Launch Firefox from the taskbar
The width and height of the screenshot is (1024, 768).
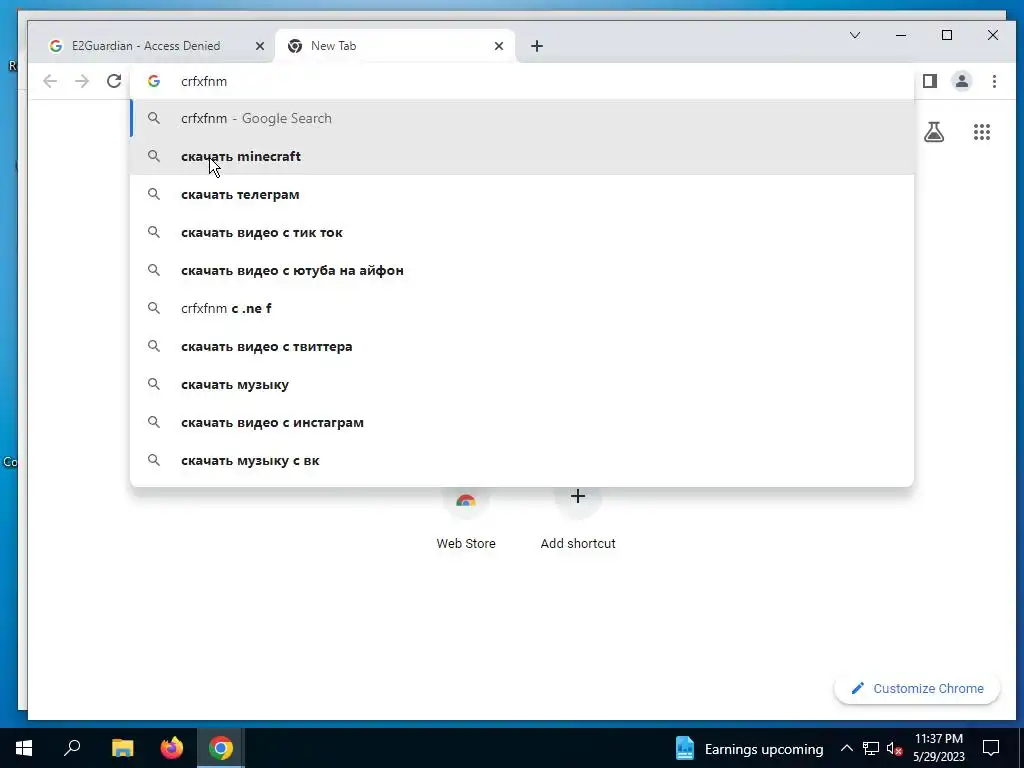click(172, 748)
